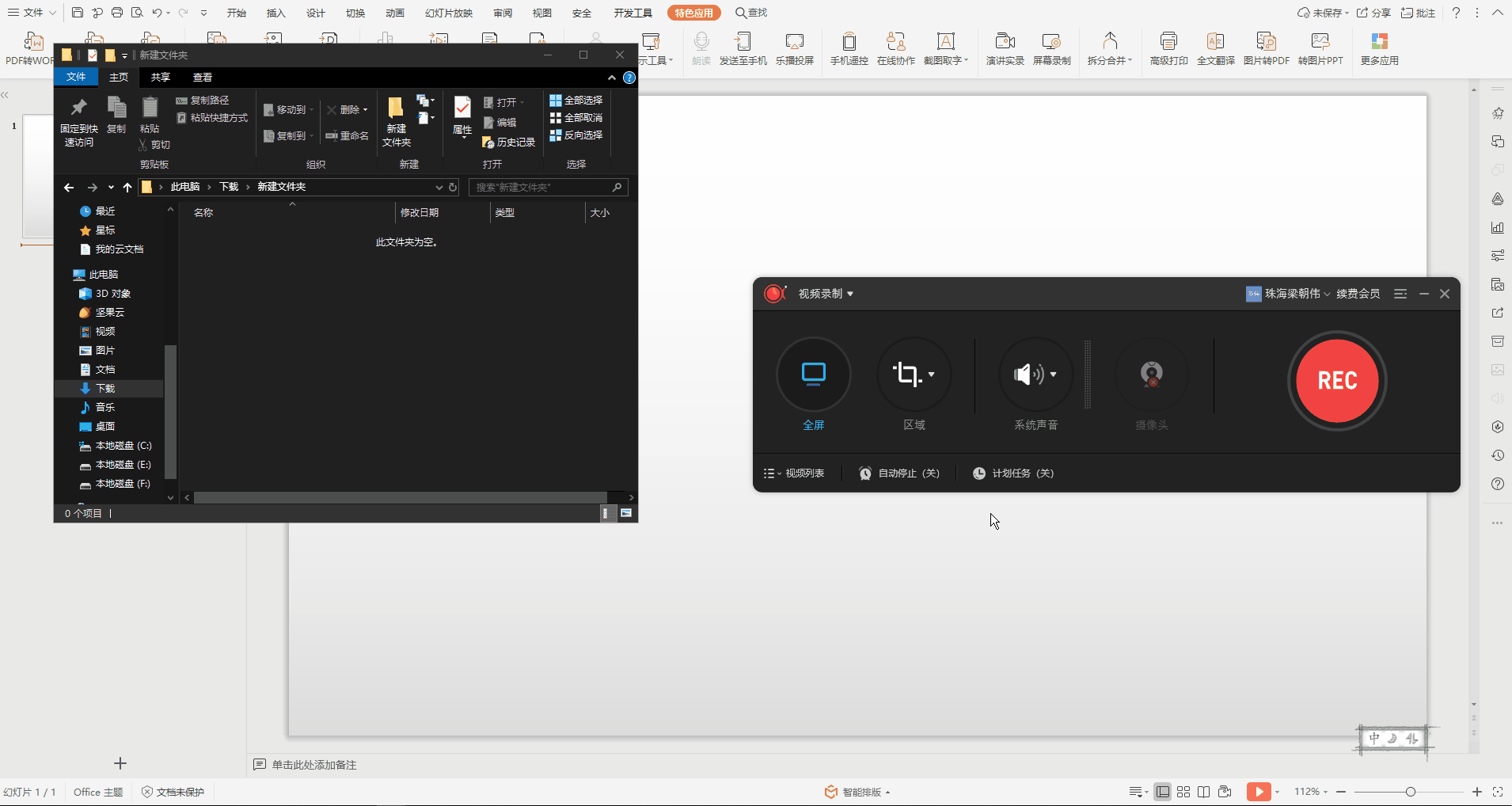1512x806 pixels.
Task: Switch to the 查看 tab in Explorer
Action: click(203, 77)
